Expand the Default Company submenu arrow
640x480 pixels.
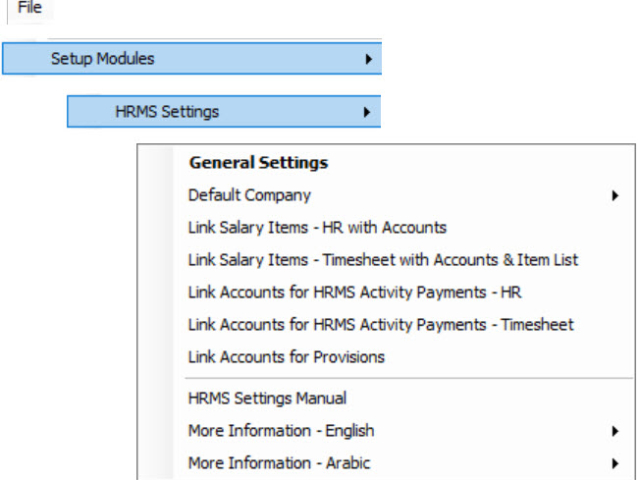point(615,196)
